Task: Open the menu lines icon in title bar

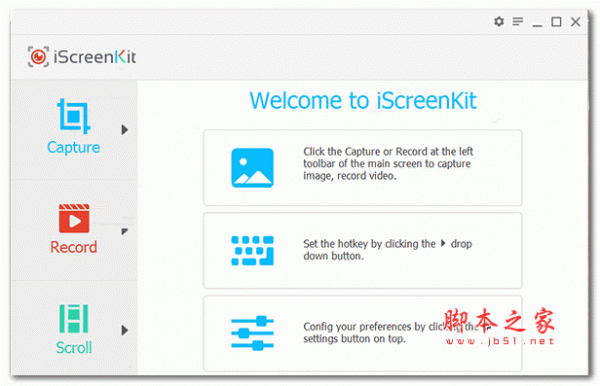Action: tap(518, 21)
